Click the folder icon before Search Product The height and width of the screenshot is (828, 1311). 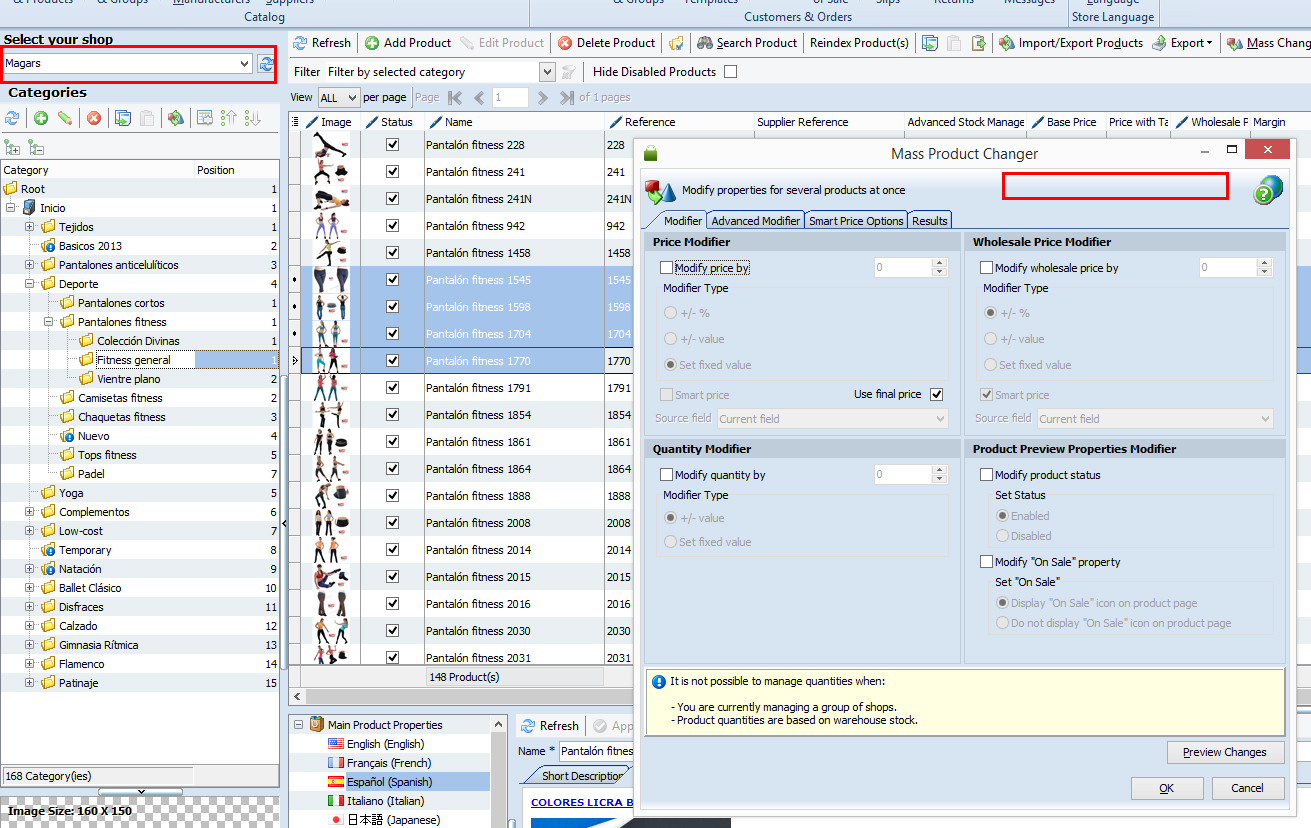point(677,43)
